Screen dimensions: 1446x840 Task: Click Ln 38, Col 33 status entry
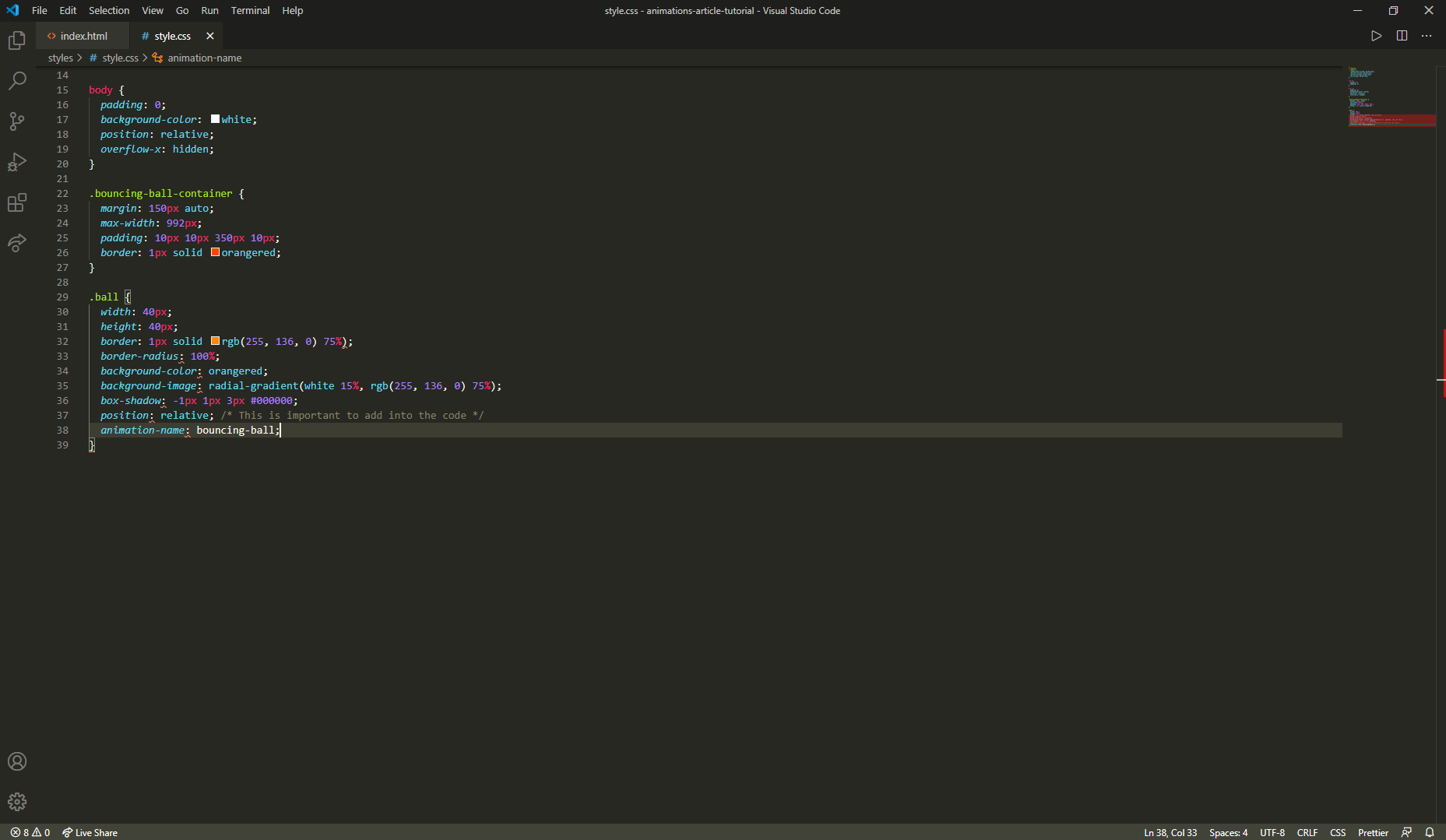[x=1170, y=832]
